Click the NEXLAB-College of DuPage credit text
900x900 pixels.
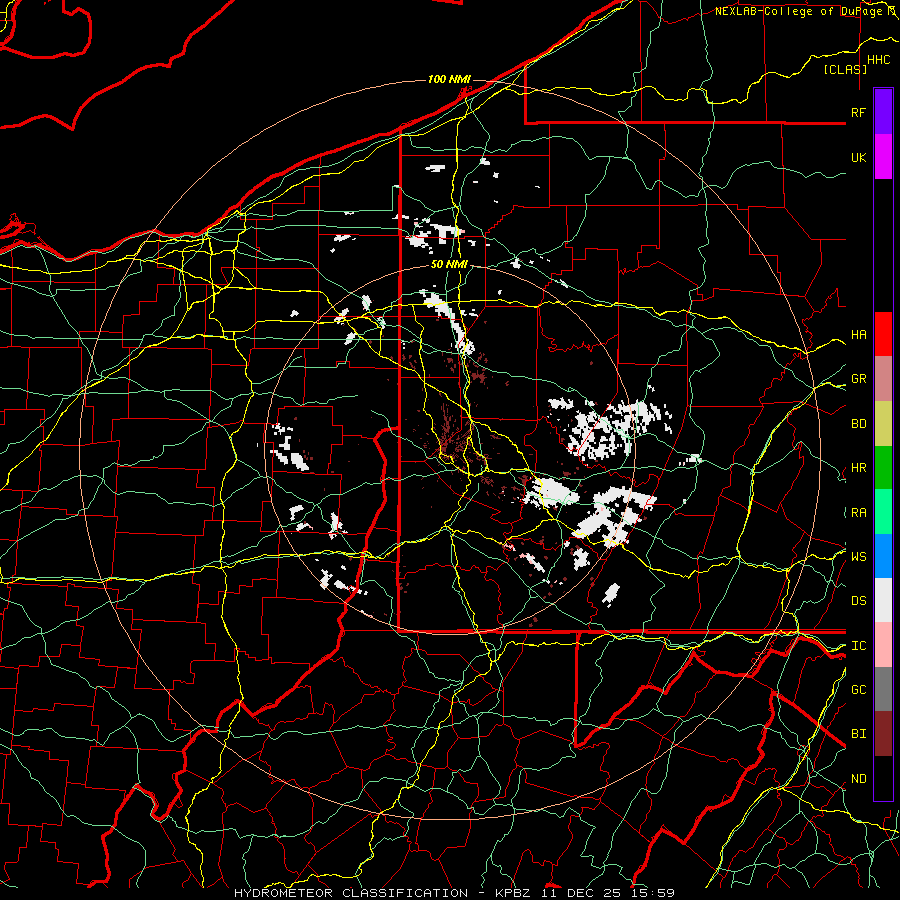tap(806, 11)
